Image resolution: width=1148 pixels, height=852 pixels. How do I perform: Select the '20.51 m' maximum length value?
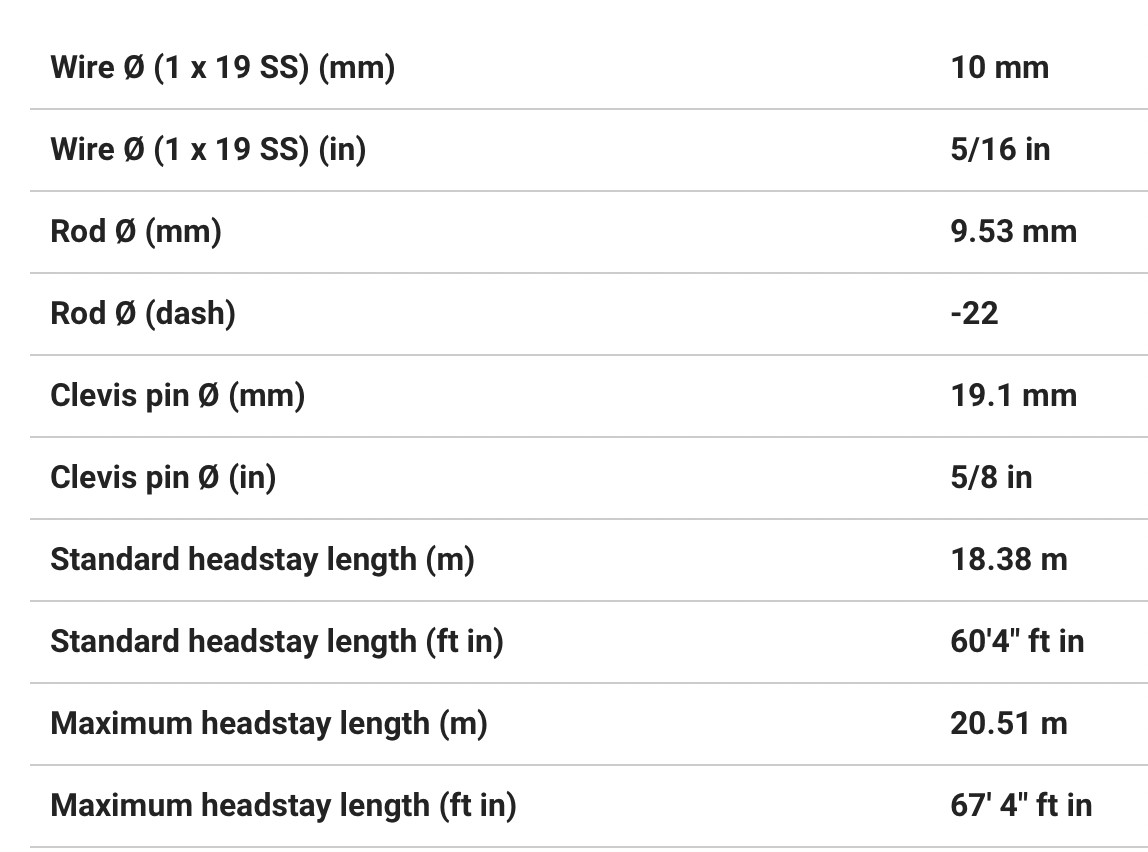tap(1008, 724)
